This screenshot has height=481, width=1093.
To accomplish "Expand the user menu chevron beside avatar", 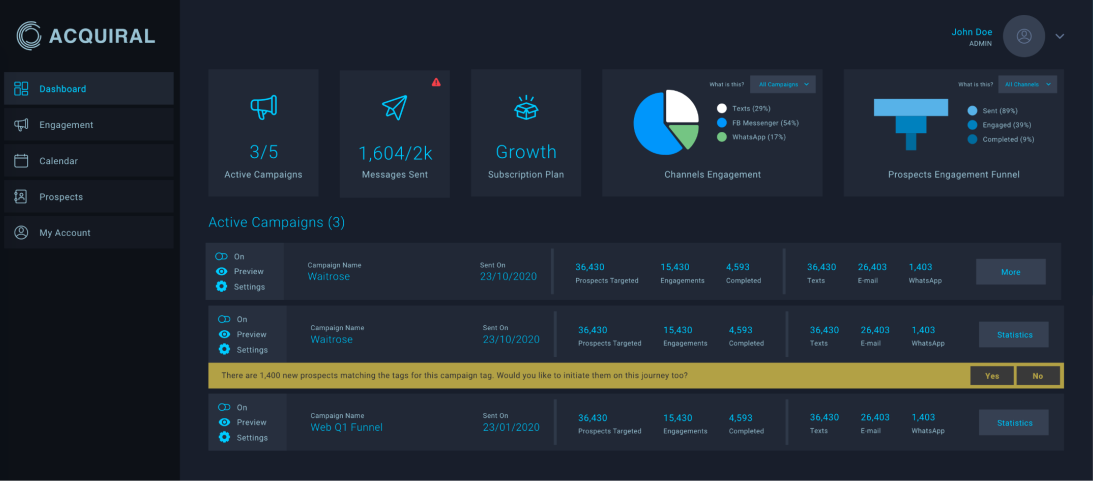I will pyautogui.click(x=1060, y=36).
